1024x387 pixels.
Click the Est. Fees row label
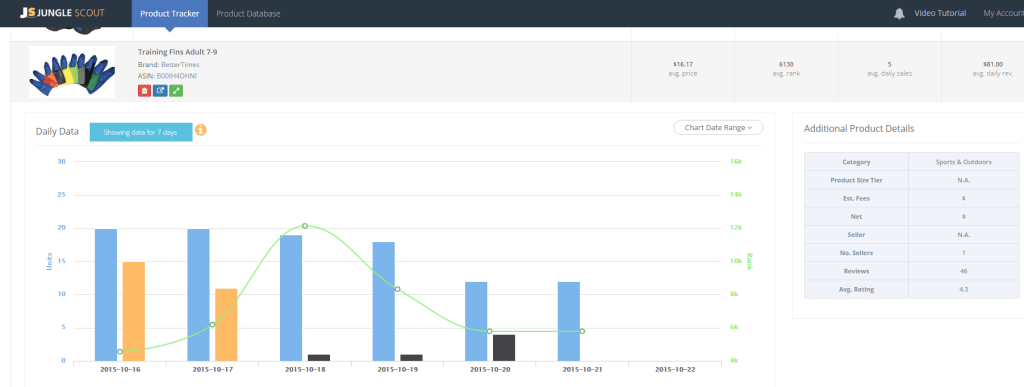pyautogui.click(x=856, y=198)
